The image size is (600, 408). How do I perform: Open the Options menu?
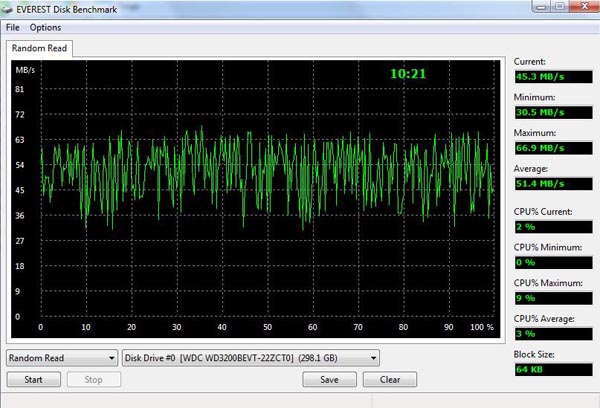coord(45,28)
